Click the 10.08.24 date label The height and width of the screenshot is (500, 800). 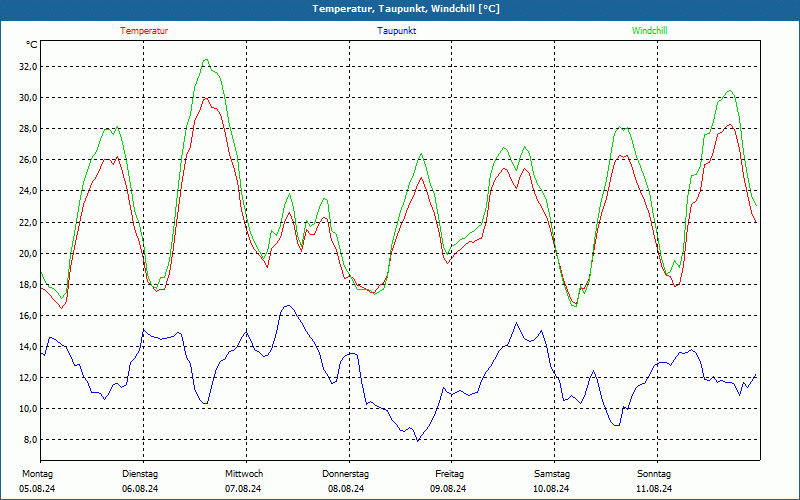click(551, 489)
